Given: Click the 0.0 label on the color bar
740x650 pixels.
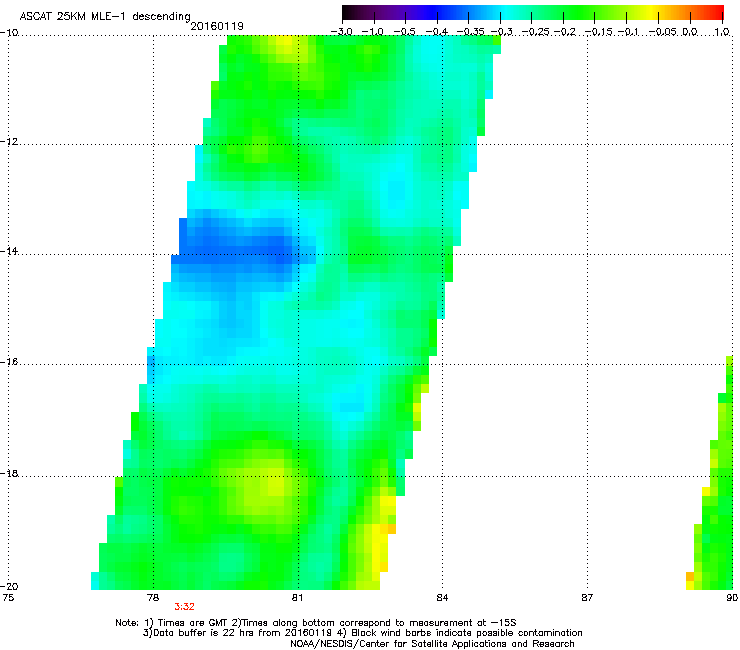Looking at the screenshot, I should coord(690,32).
